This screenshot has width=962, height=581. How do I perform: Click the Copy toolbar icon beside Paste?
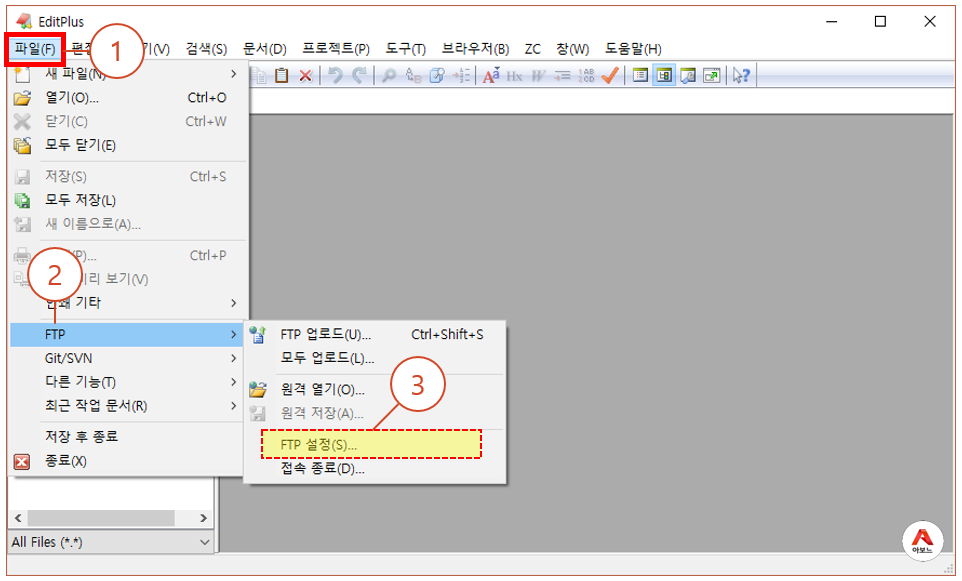point(259,75)
